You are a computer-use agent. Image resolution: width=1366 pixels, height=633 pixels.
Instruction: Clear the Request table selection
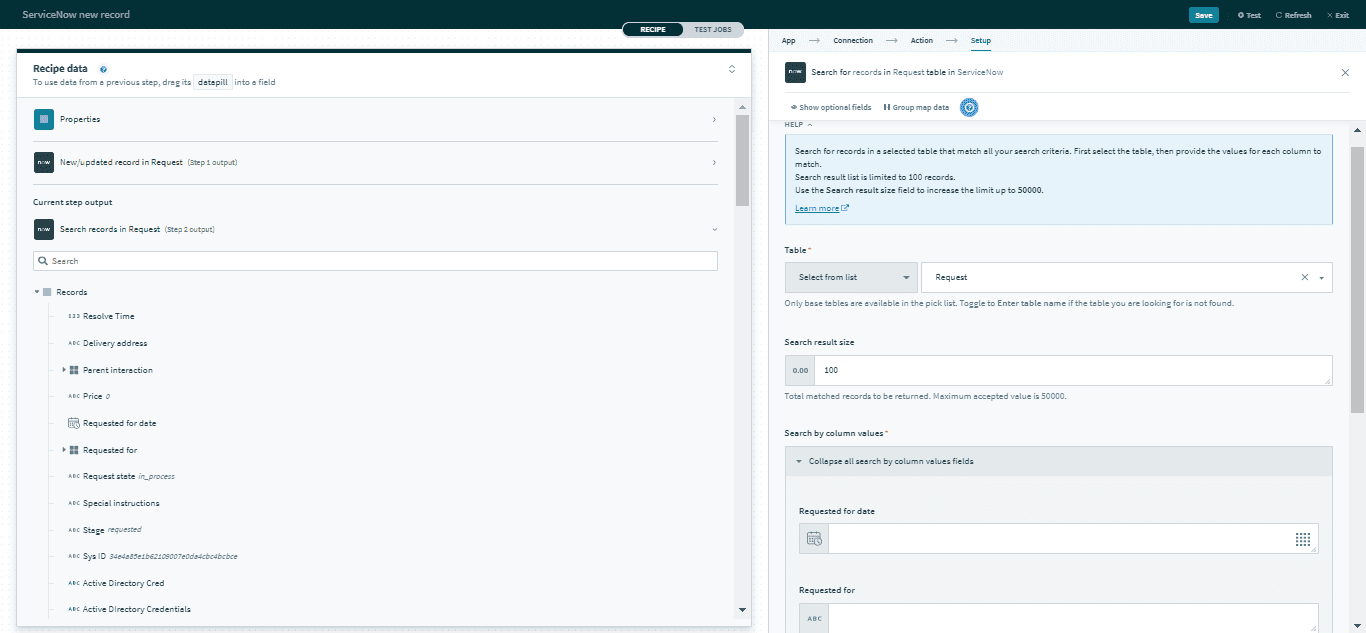(1304, 277)
